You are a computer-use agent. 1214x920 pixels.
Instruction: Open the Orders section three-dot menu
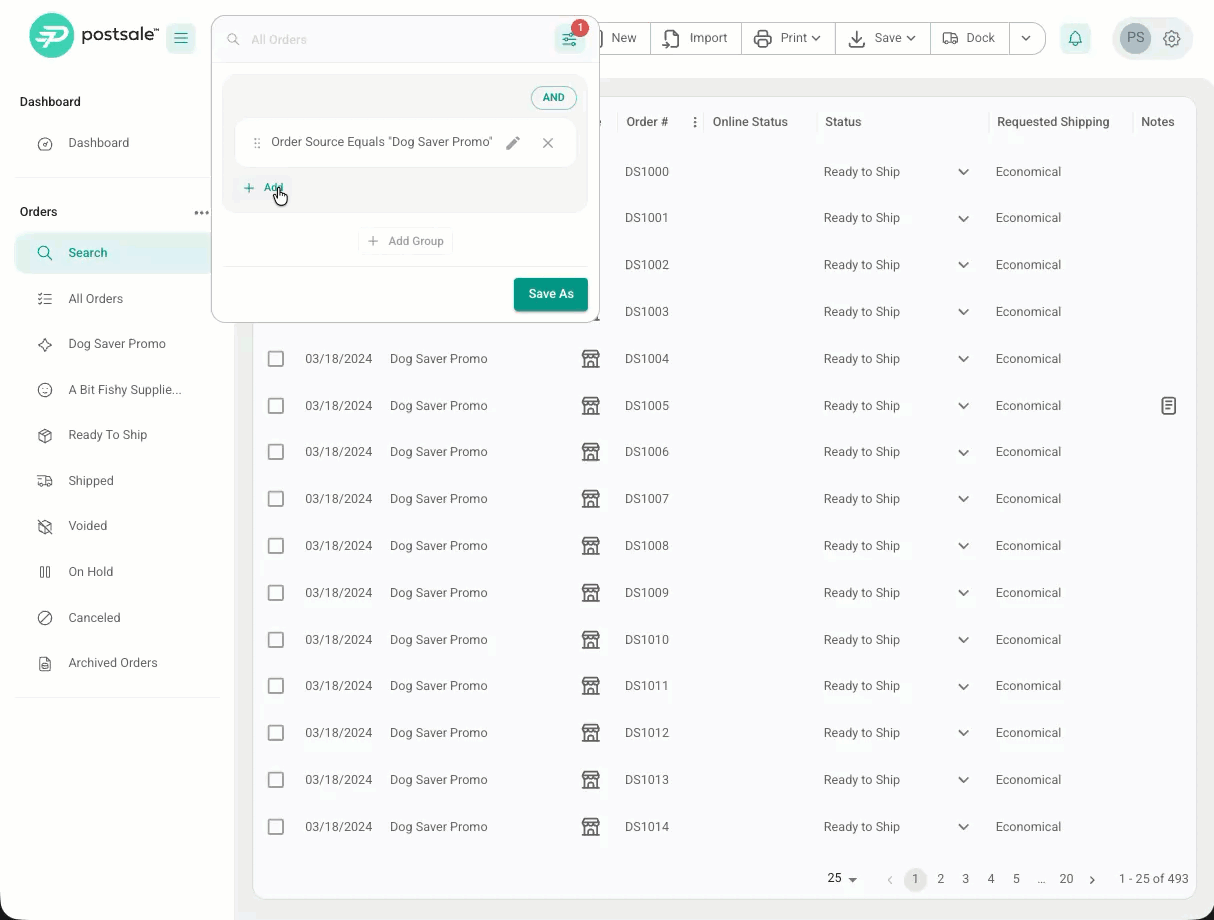click(x=202, y=212)
